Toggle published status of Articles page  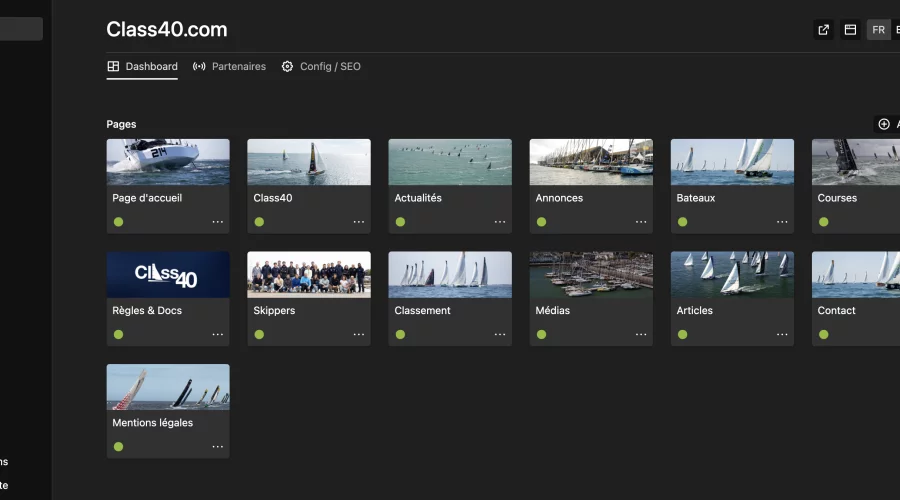point(682,335)
